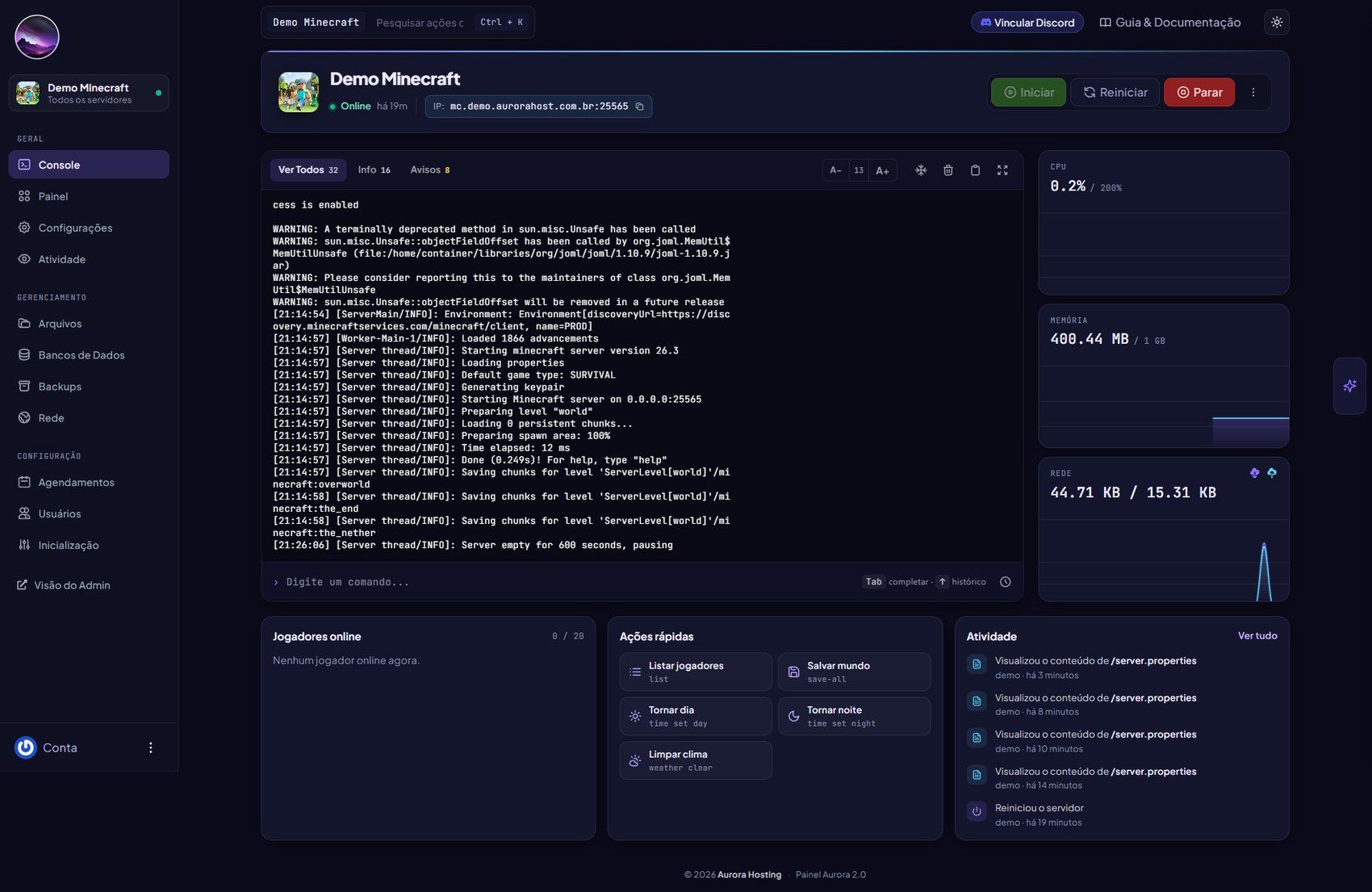Open Inicialização page
Image resolution: width=1372 pixels, height=892 pixels.
coord(89,545)
